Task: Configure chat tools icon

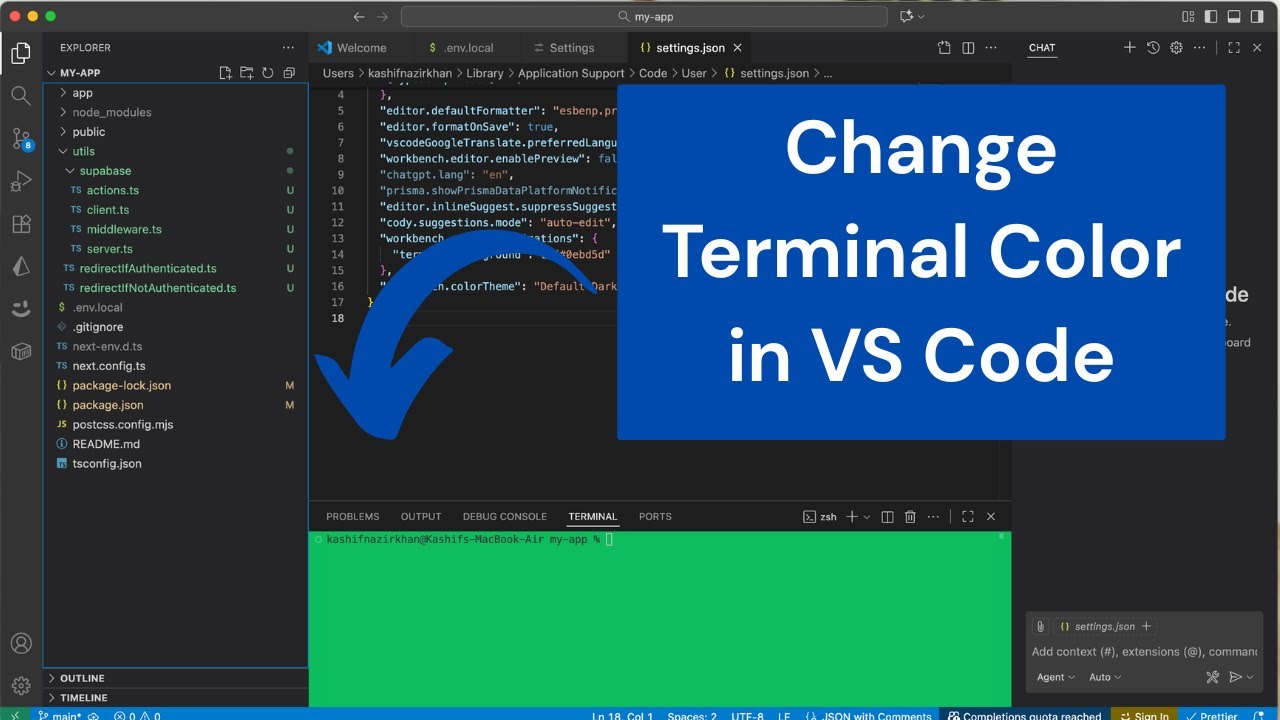Action: point(1212,677)
